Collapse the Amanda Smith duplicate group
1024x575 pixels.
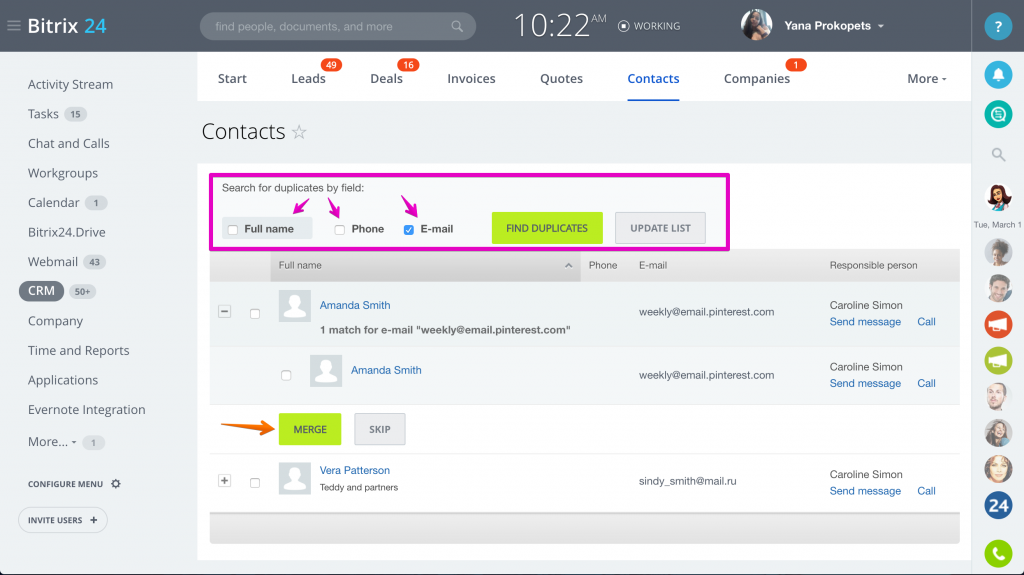224,311
